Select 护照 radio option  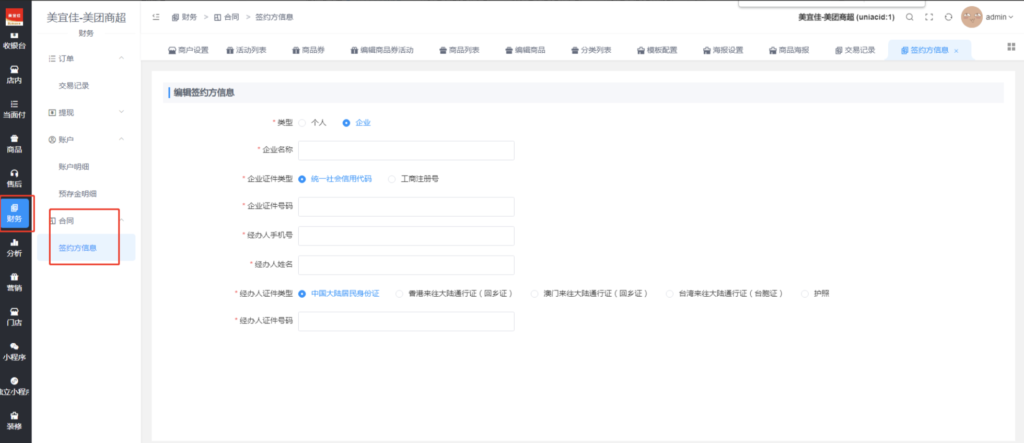(805, 293)
